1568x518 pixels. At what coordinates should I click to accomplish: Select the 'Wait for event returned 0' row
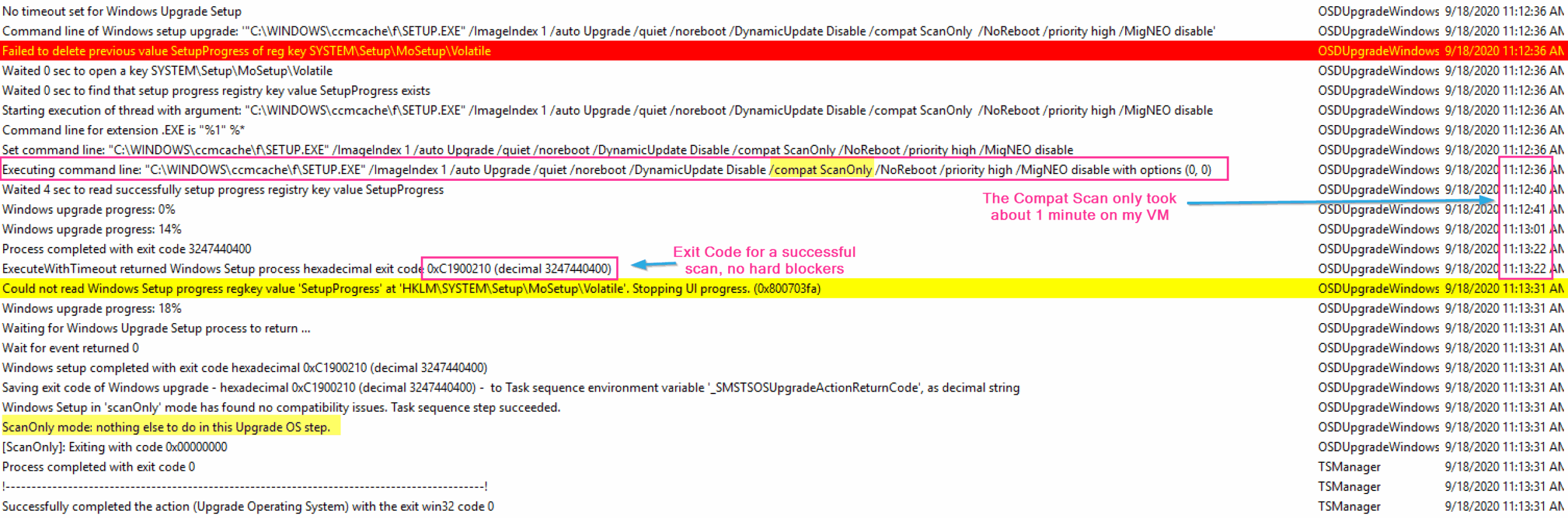[x=70, y=348]
